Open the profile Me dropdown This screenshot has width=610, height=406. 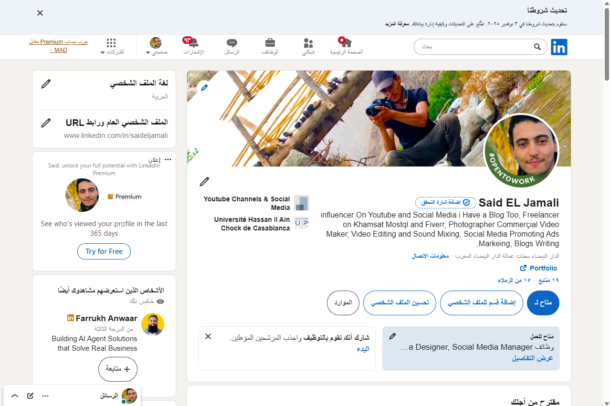[x=156, y=46]
